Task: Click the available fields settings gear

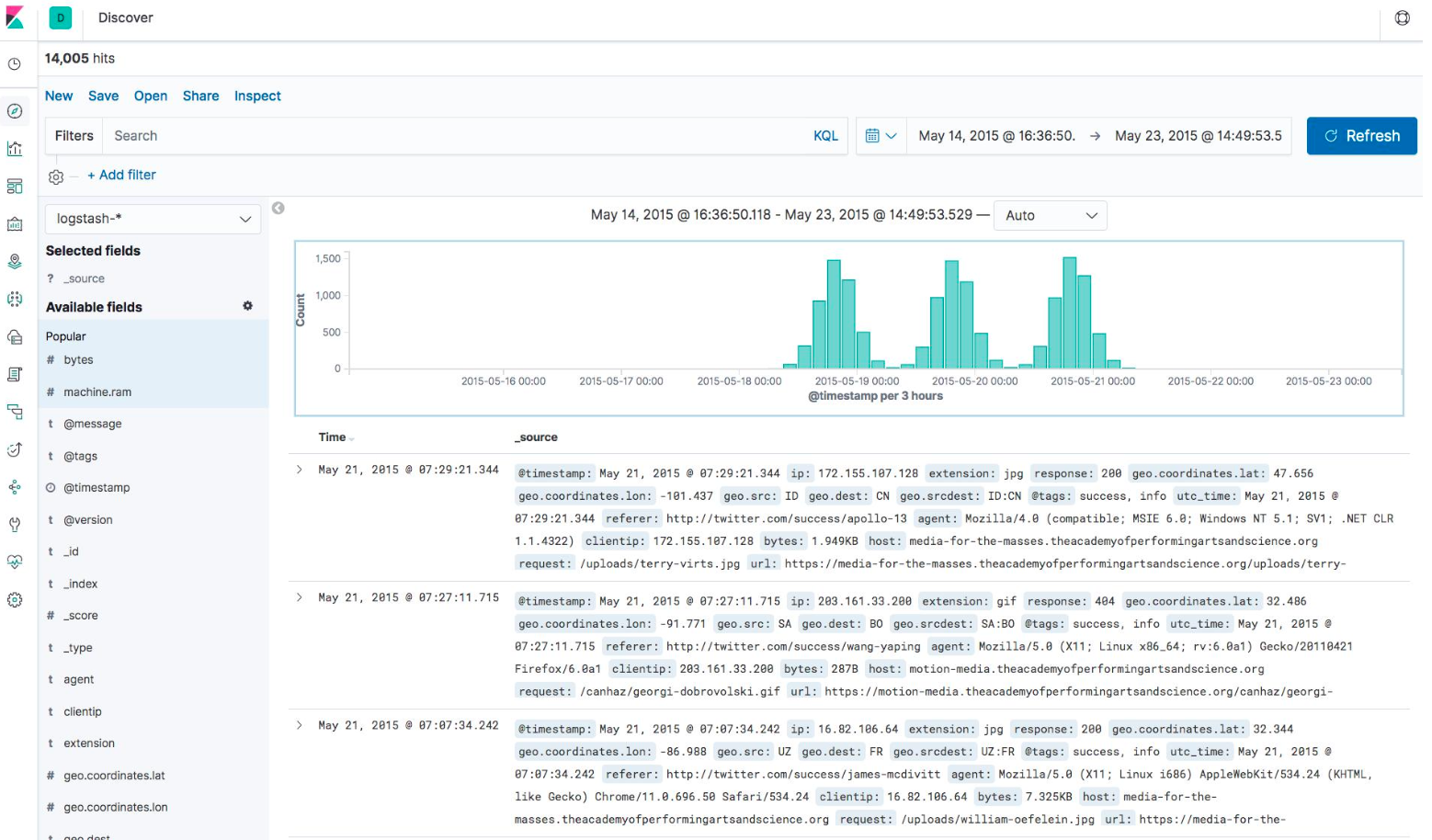Action: pos(247,306)
